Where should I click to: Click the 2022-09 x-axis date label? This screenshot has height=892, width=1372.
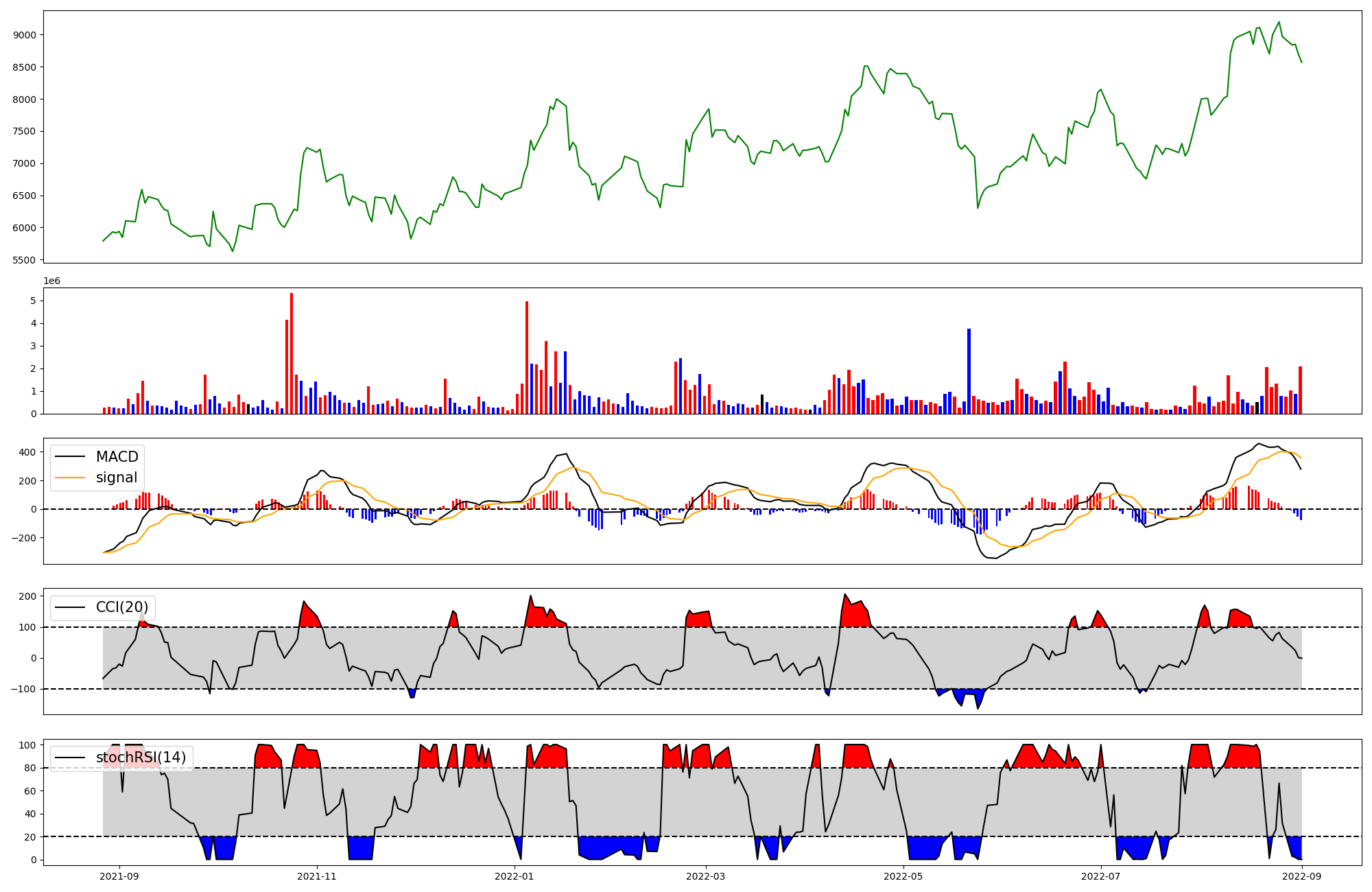point(1301,876)
